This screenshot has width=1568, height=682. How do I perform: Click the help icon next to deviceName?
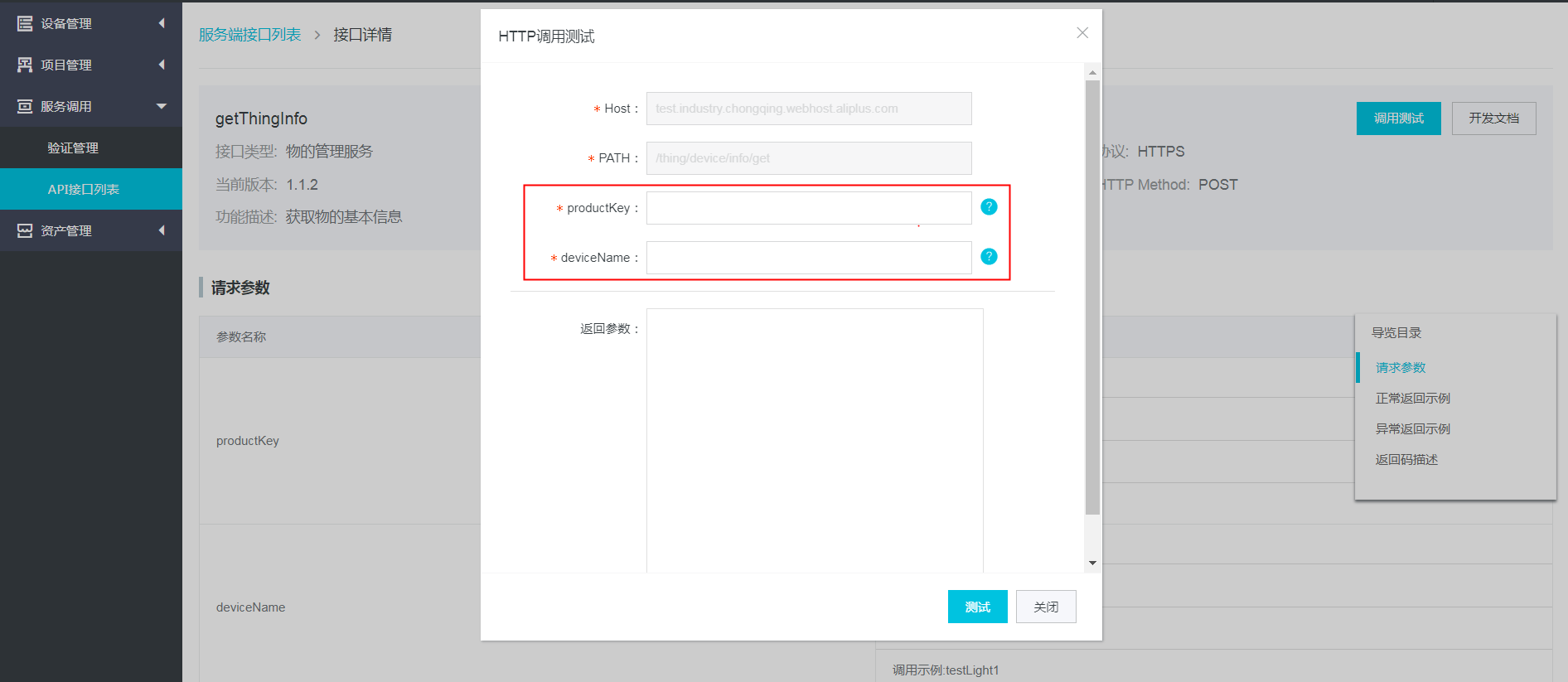[x=989, y=257]
